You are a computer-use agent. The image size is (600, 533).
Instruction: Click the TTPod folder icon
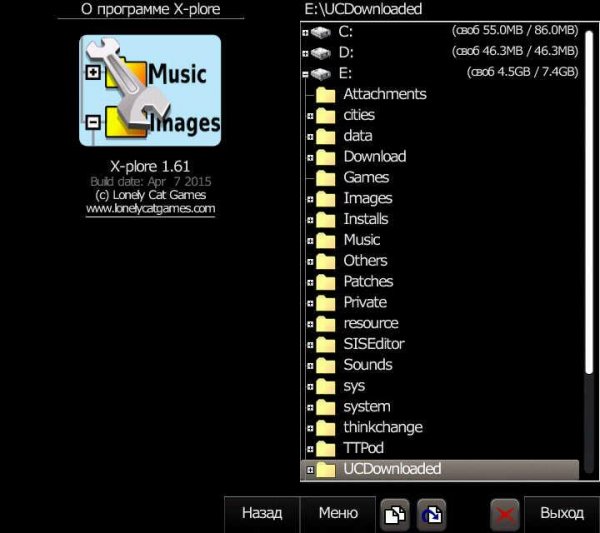pos(326,449)
